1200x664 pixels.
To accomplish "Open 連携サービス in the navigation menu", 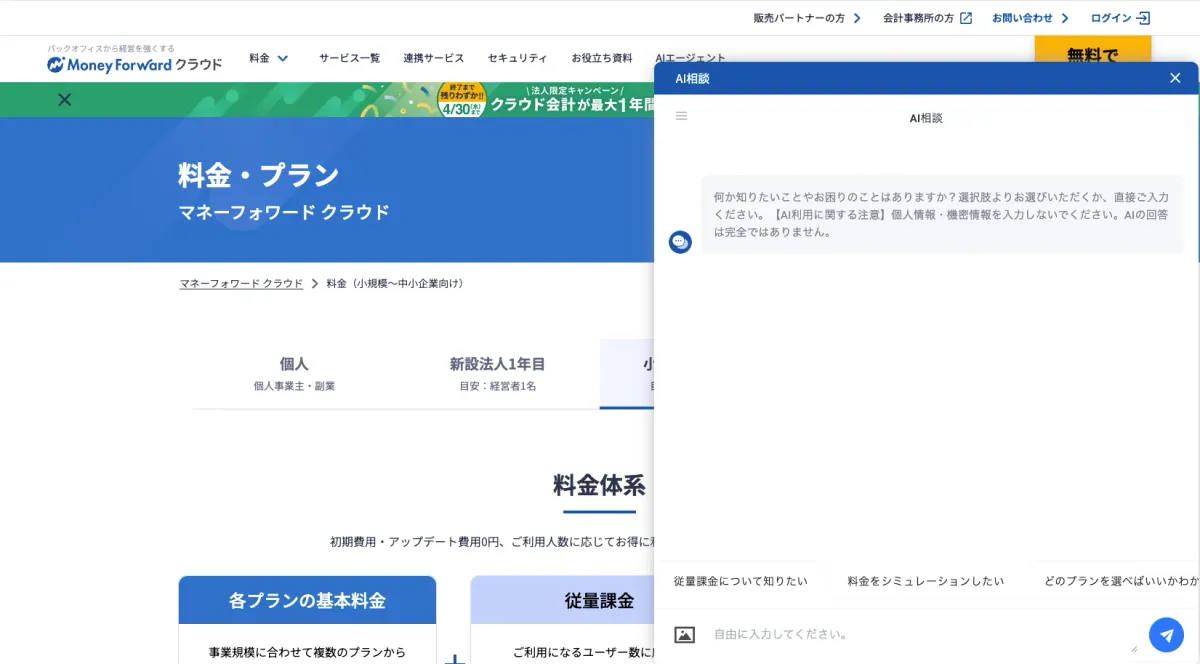I will [x=434, y=58].
